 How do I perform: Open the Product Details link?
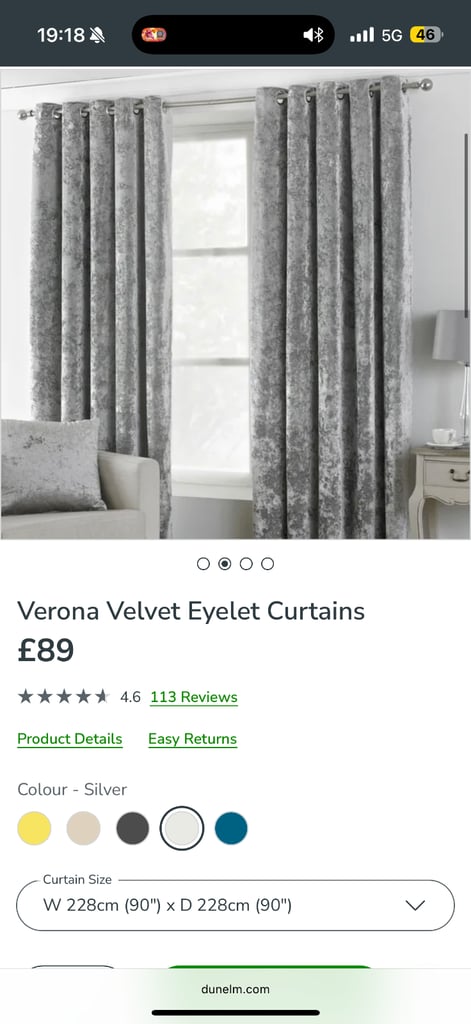70,739
